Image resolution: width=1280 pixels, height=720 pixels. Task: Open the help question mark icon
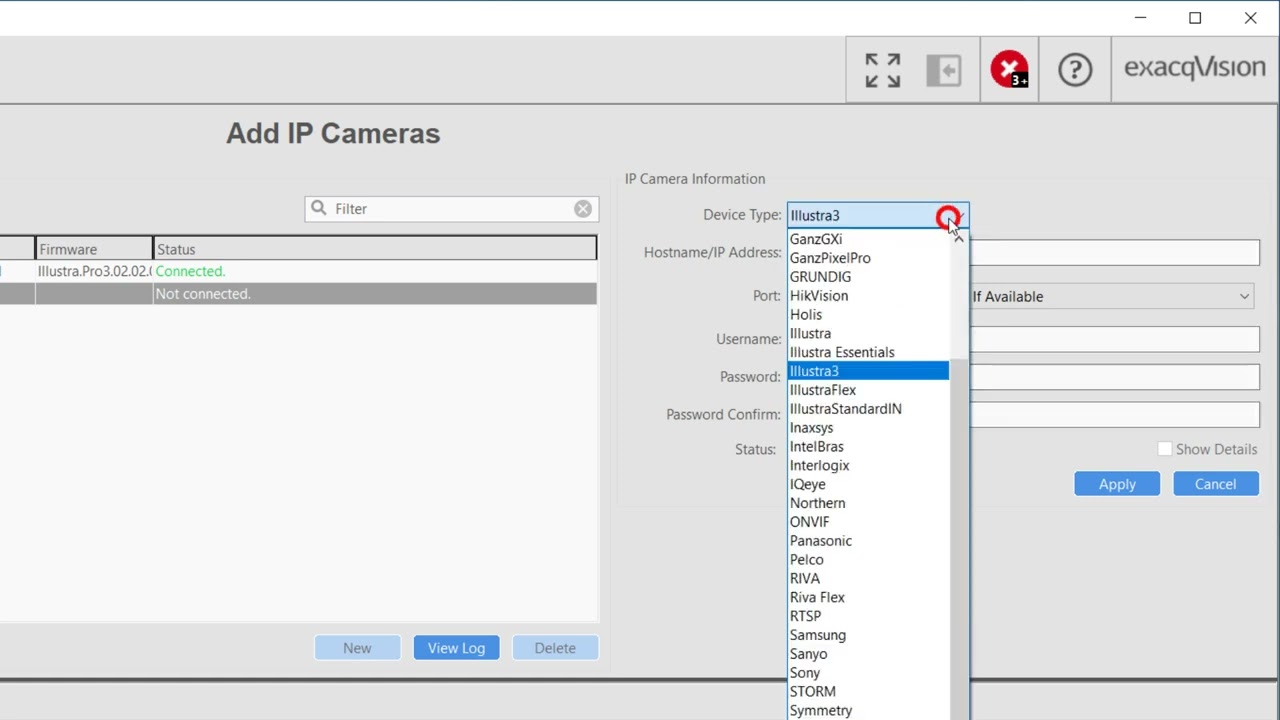pos(1075,70)
